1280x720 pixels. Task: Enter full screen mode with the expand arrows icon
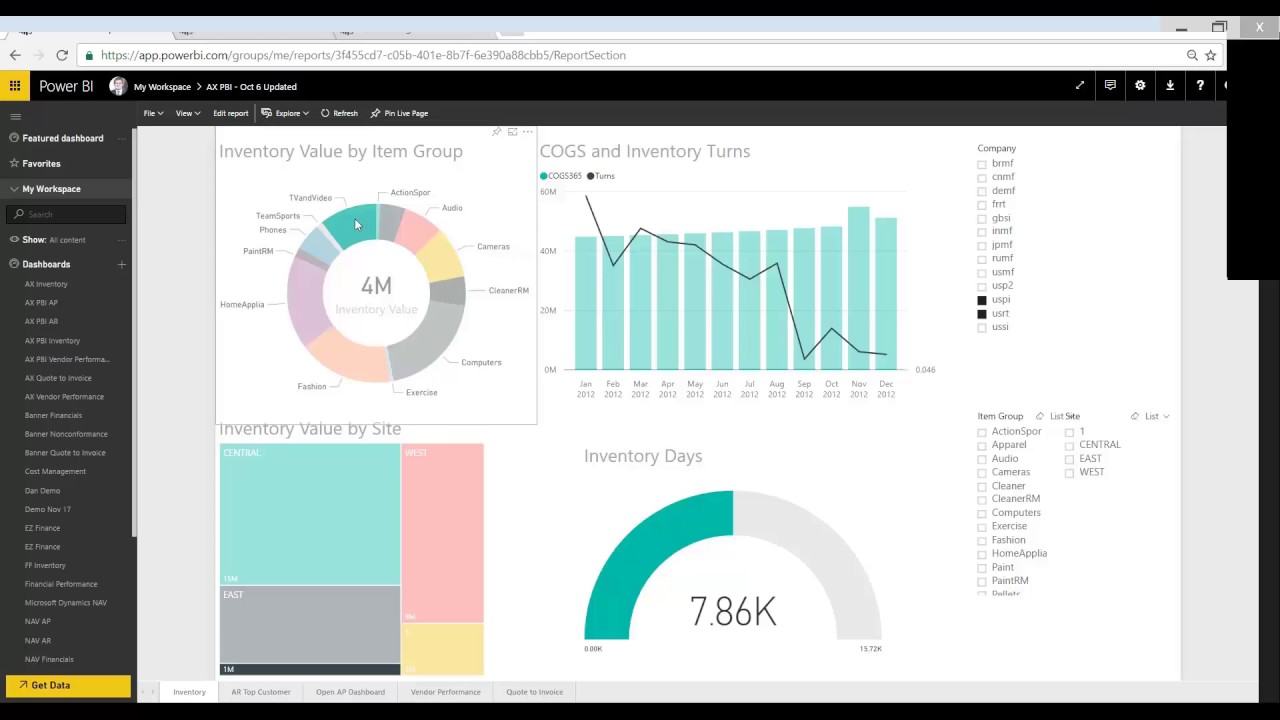(1080, 86)
